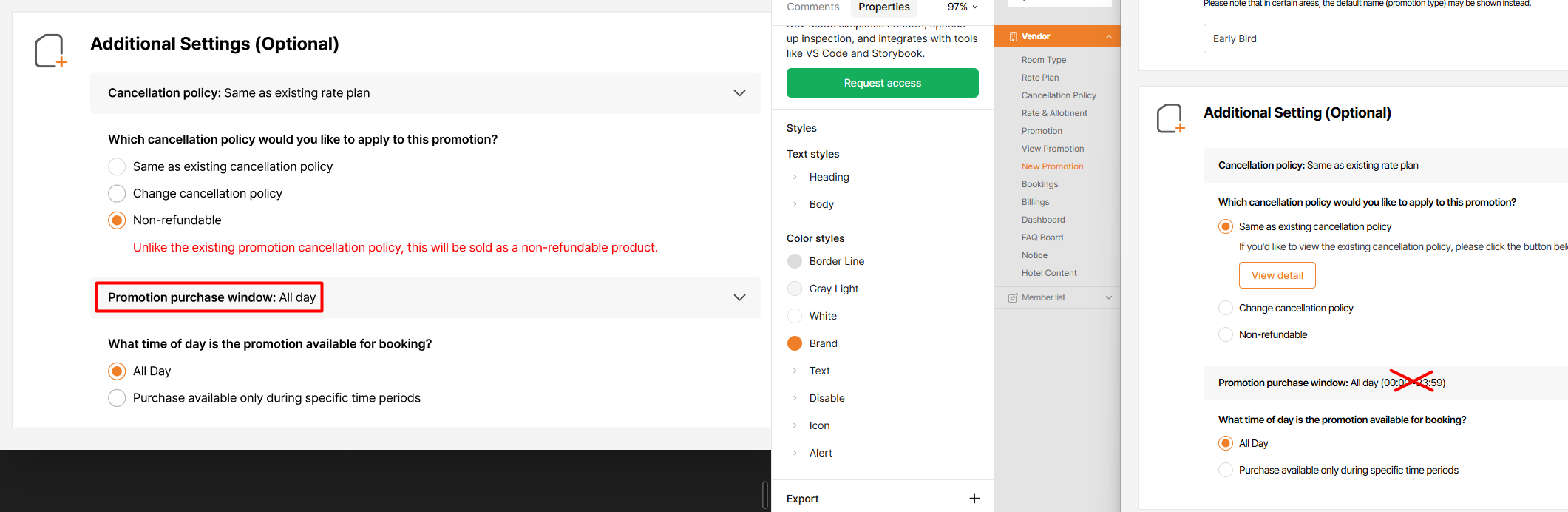1568x512 pixels.
Task: Click the Member list edit icon
Action: (1013, 297)
